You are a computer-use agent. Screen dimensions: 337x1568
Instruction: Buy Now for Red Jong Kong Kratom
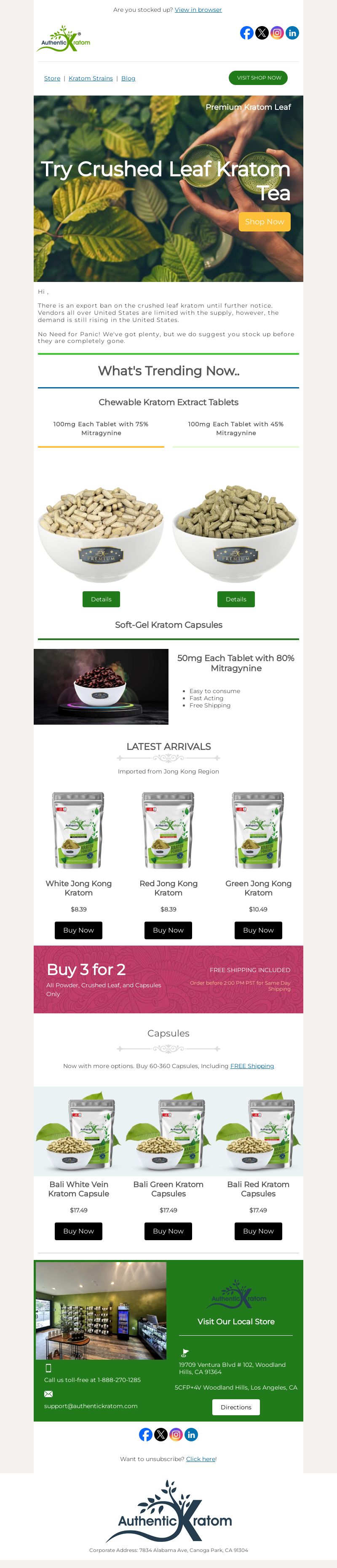pyautogui.click(x=168, y=930)
